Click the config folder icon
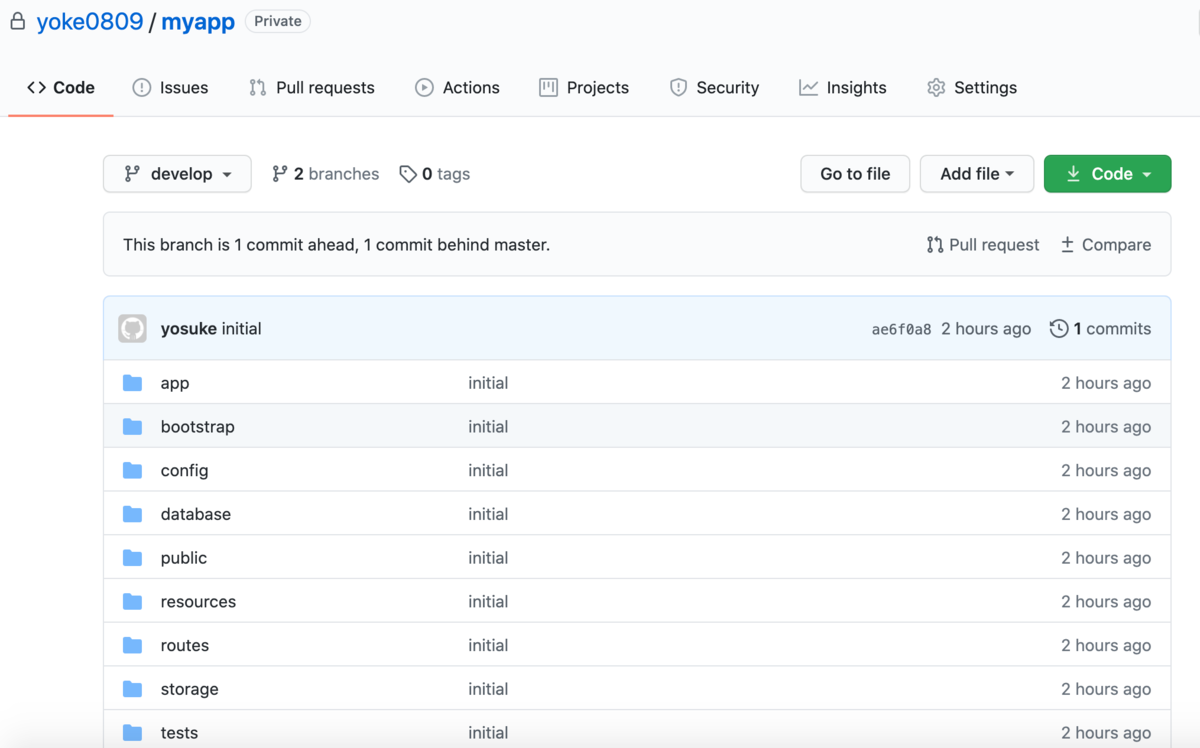This screenshot has height=748, width=1200. tap(132, 471)
